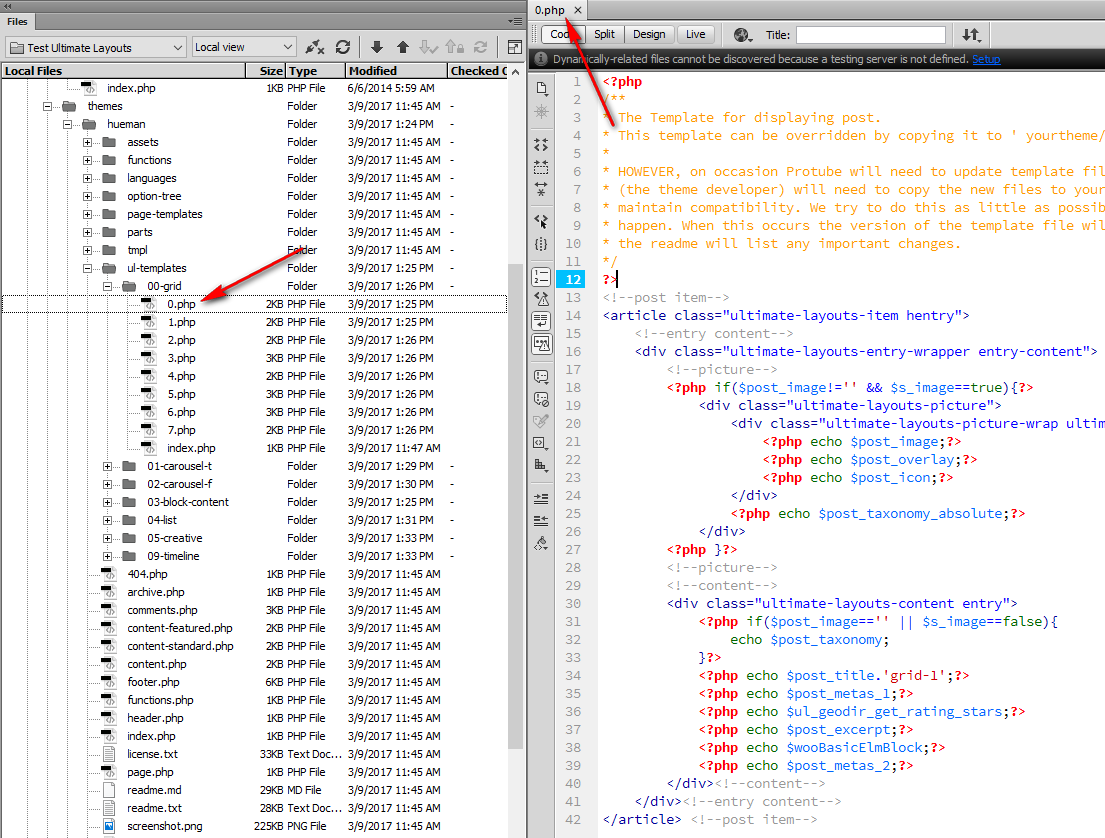Toggle line numbers in coding toolbar

click(x=541, y=277)
